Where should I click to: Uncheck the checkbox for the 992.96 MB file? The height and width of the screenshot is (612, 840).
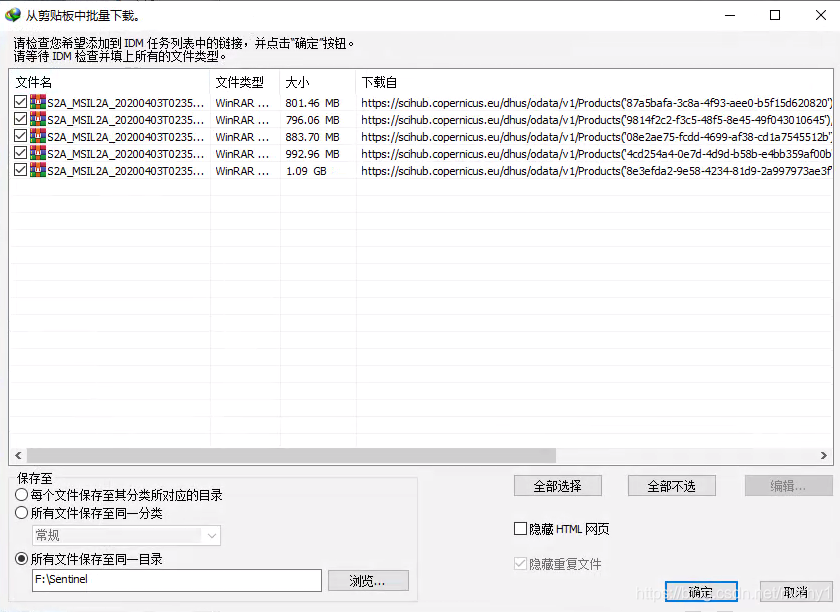point(20,153)
